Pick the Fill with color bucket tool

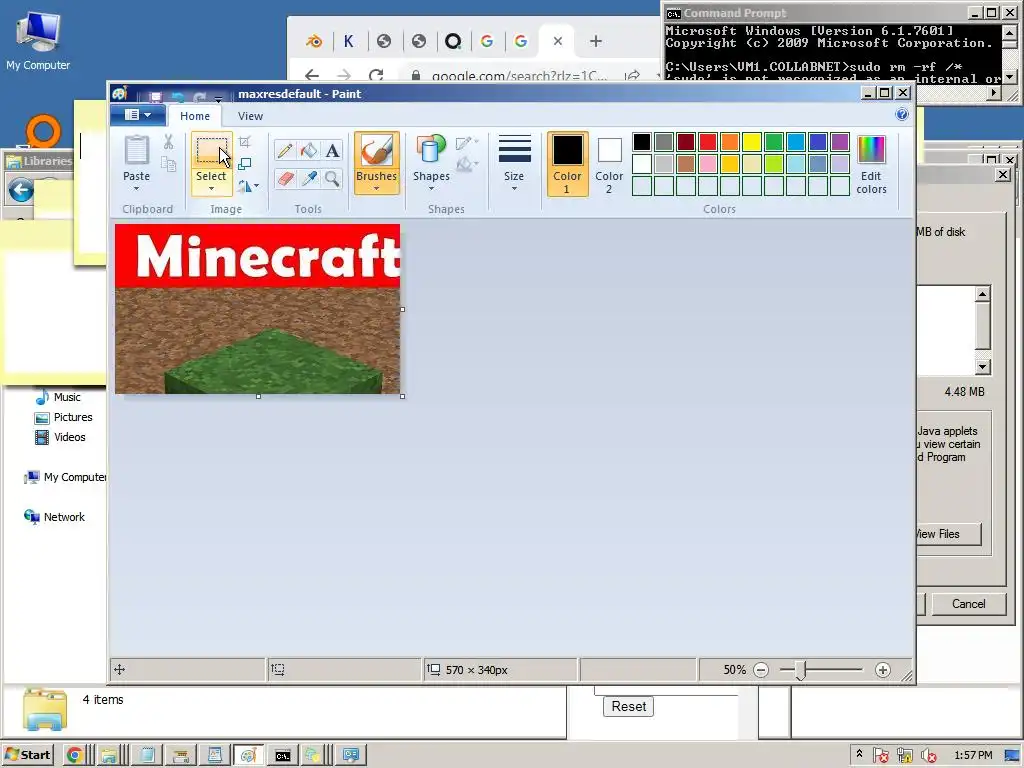pos(309,151)
